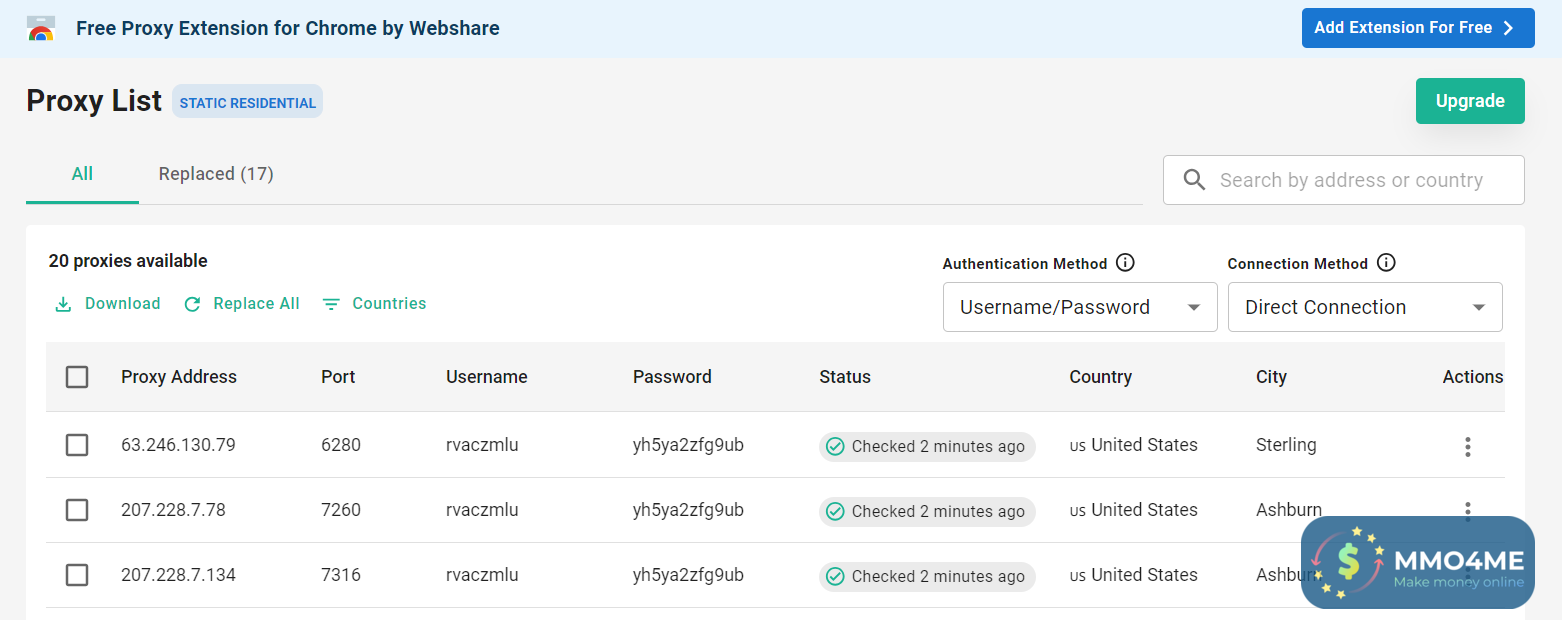The height and width of the screenshot is (620, 1562).
Task: Click the Download icon above the proxy table
Action: pyautogui.click(x=63, y=304)
